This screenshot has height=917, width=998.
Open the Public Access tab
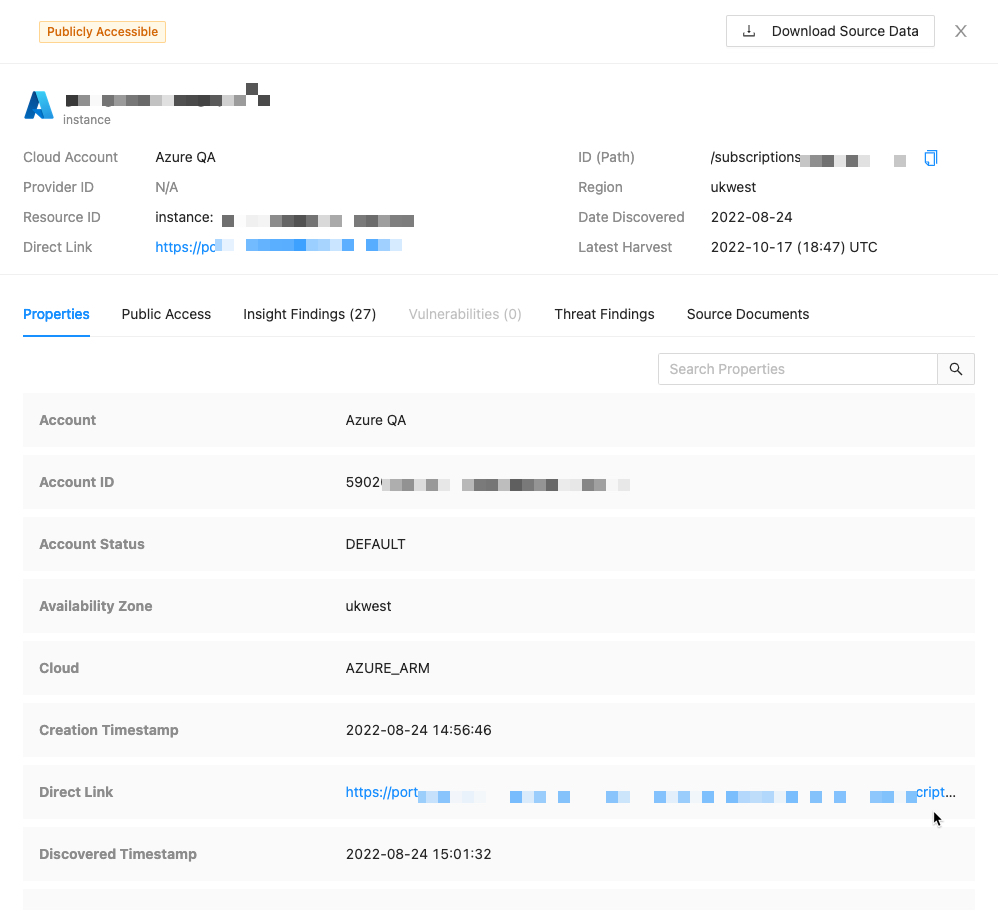tap(166, 314)
